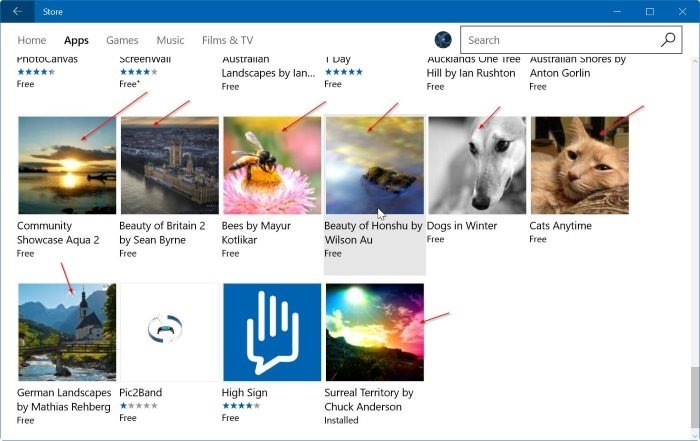Click the search magnifier icon
Viewport: 700px width, 441px height.
668,40
